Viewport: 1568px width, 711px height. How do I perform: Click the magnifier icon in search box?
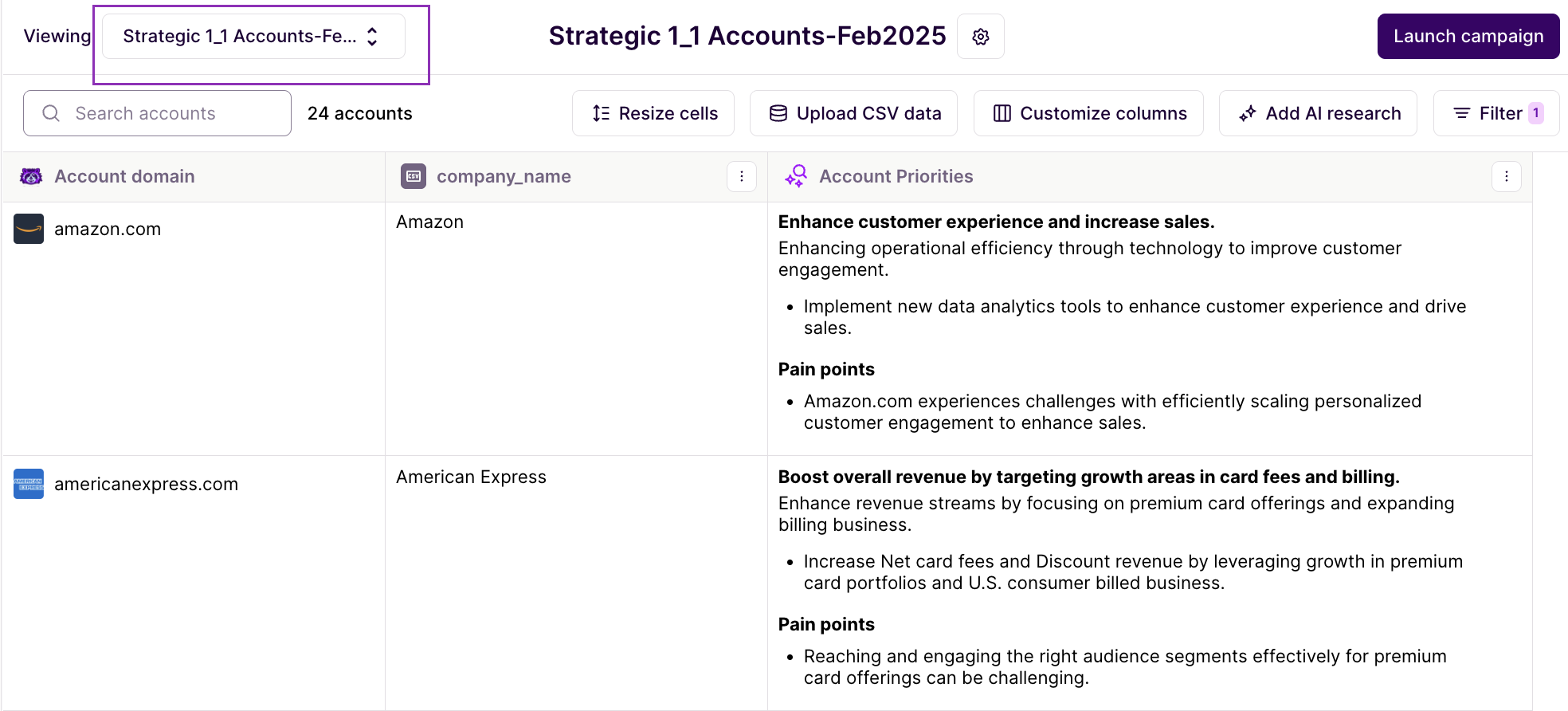pyautogui.click(x=51, y=113)
